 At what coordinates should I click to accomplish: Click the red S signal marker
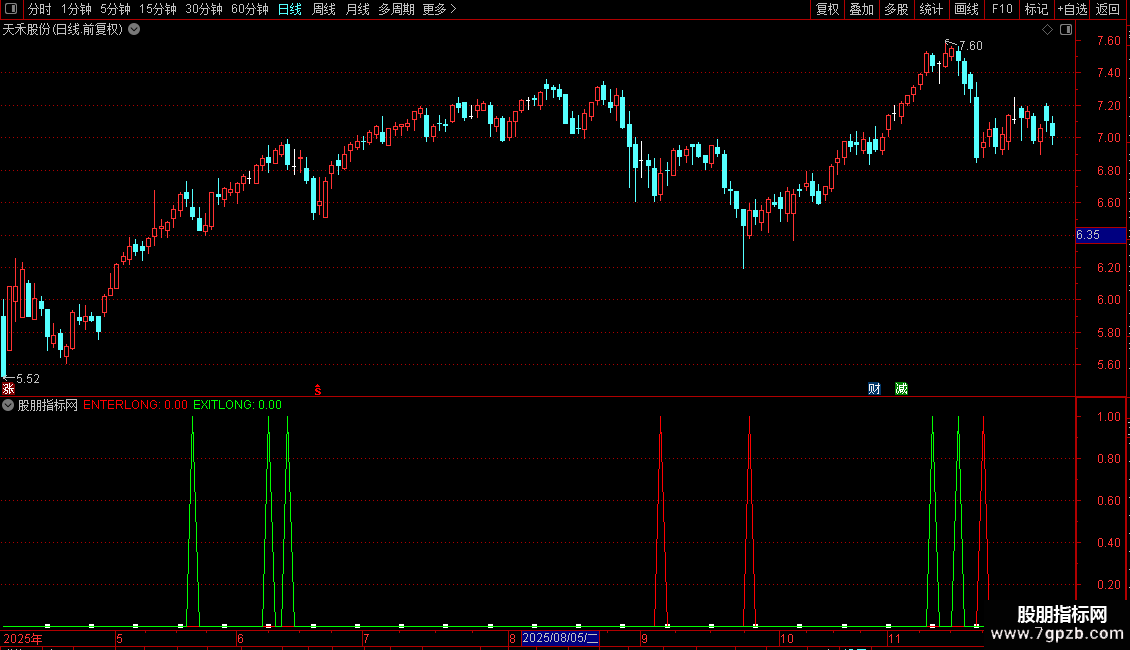click(x=318, y=390)
